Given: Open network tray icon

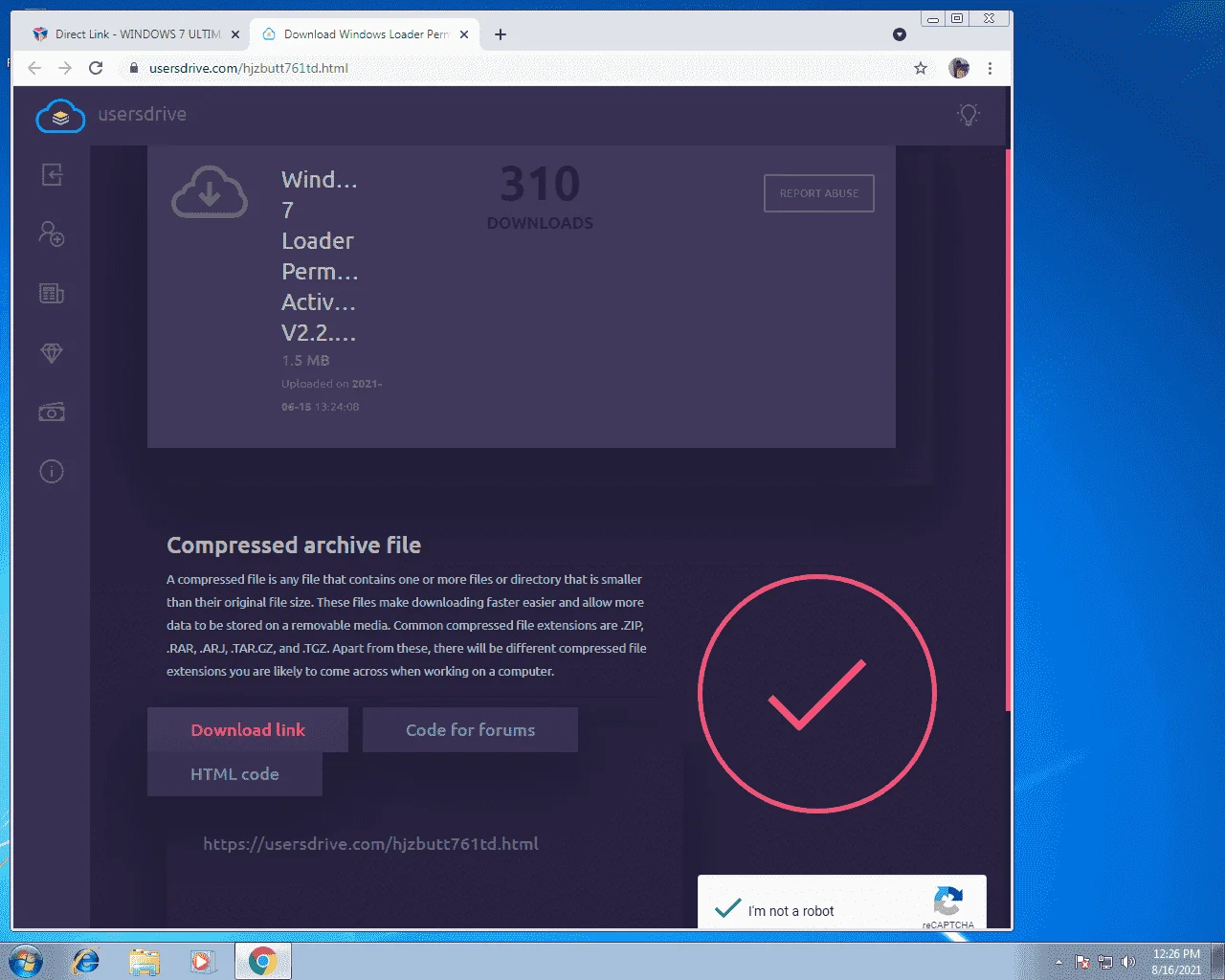Looking at the screenshot, I should pyautogui.click(x=1105, y=962).
